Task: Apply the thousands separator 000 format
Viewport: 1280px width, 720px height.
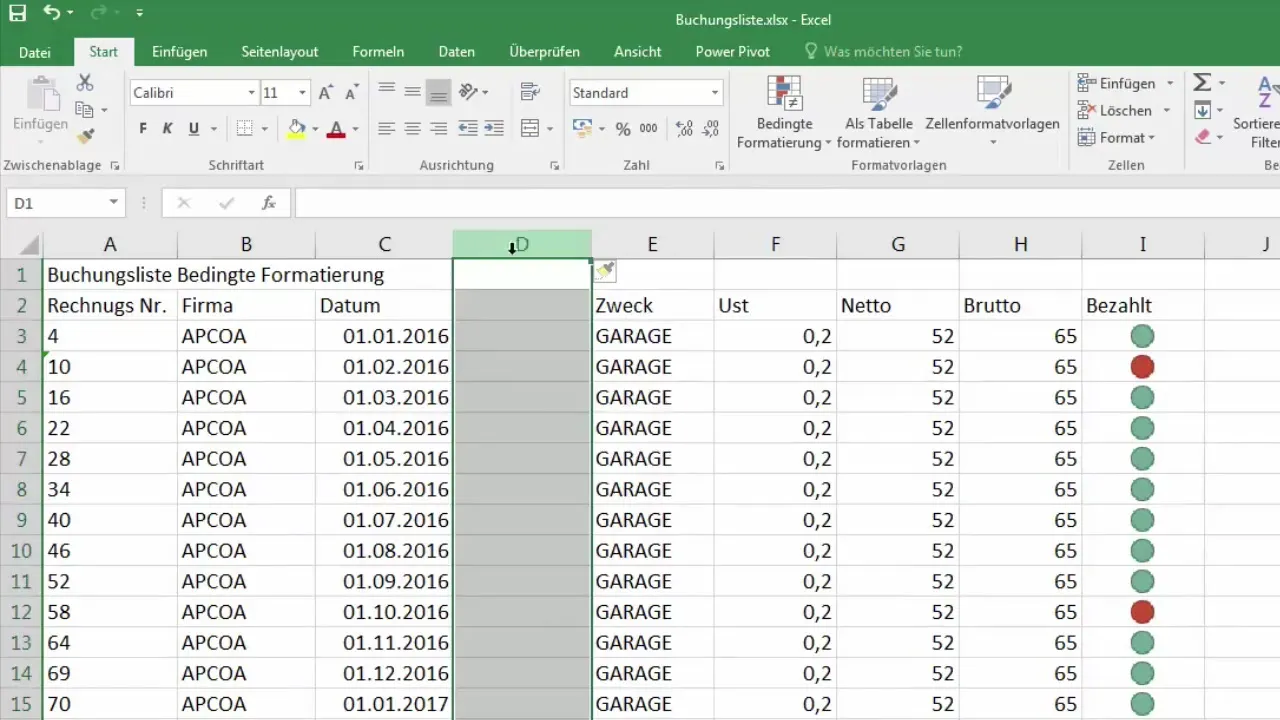Action: 648,128
